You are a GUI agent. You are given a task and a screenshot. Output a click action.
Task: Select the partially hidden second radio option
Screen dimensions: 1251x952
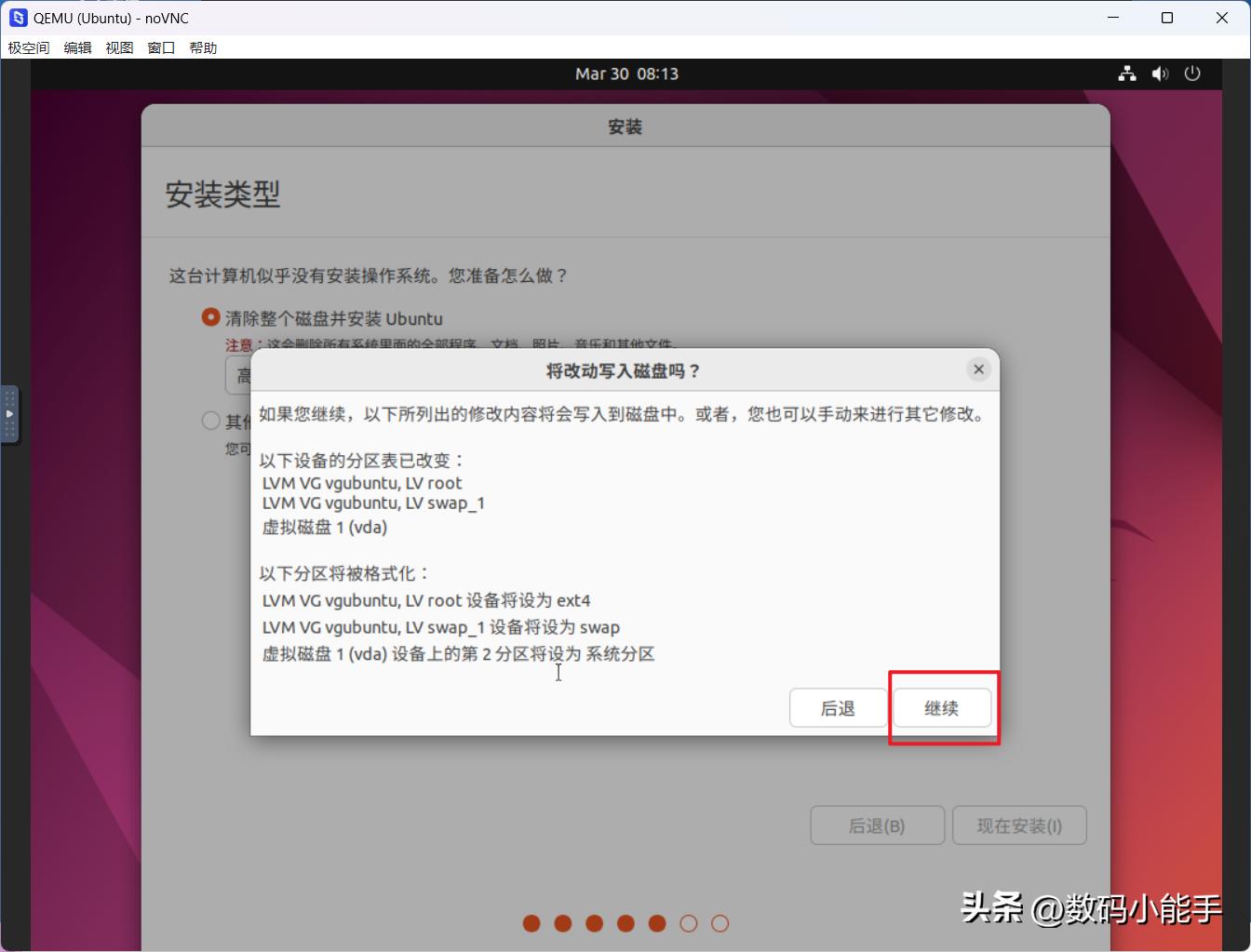(211, 422)
